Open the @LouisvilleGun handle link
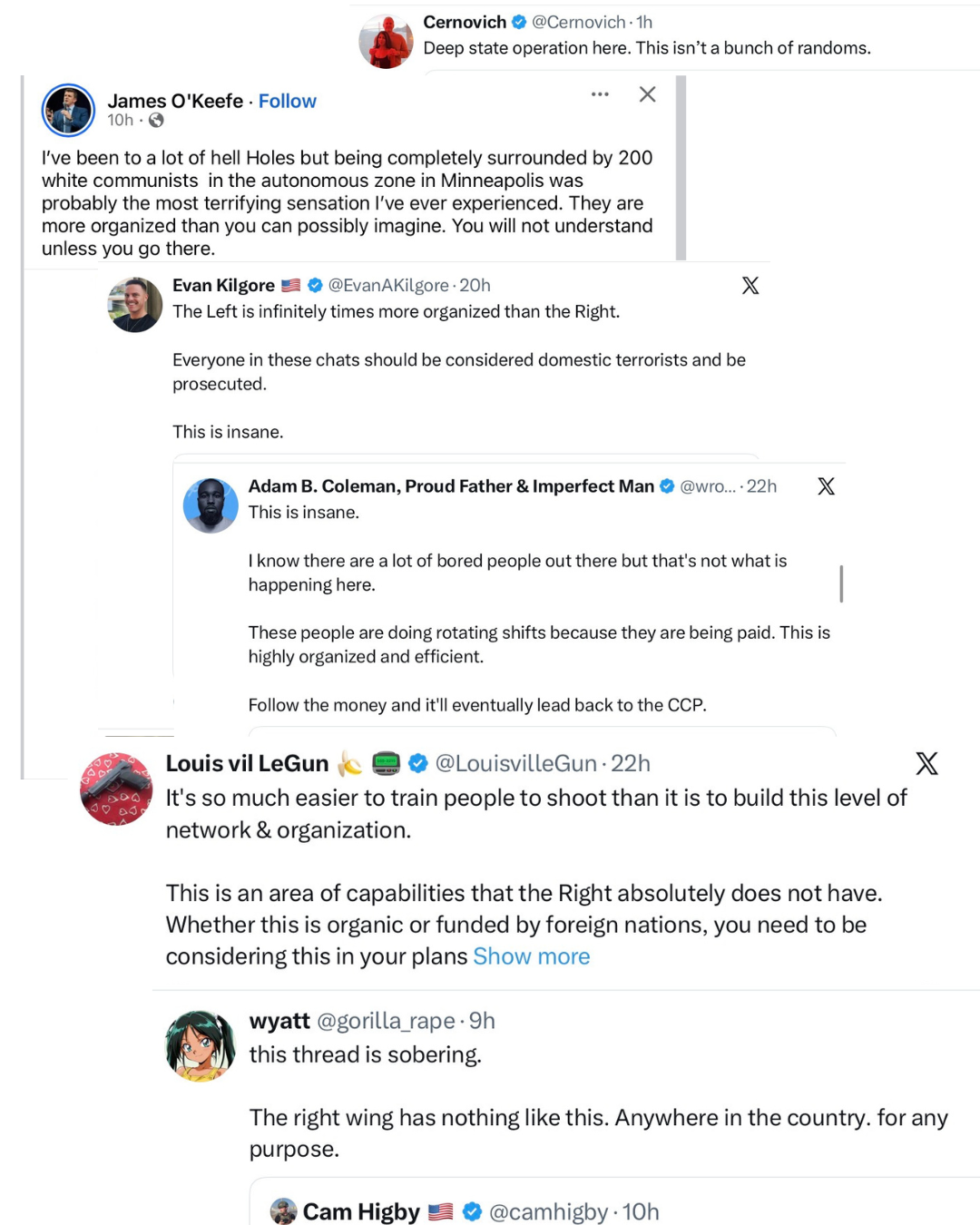 point(515,764)
